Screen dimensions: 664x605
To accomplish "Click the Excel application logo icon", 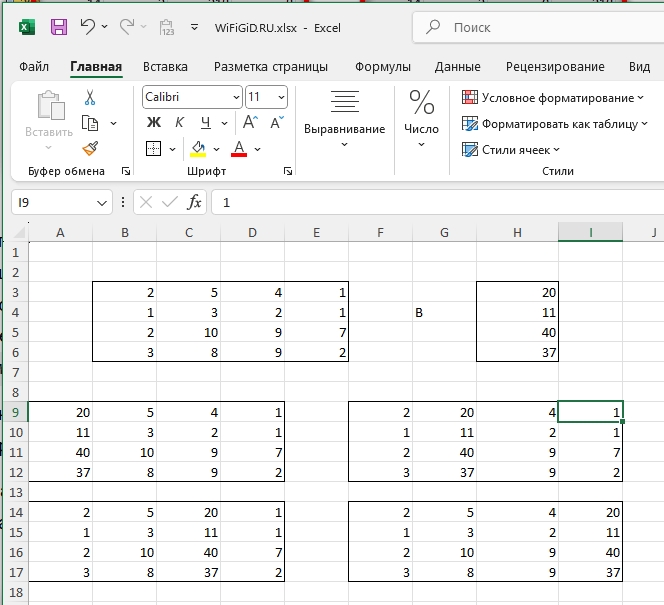I will (x=27, y=28).
